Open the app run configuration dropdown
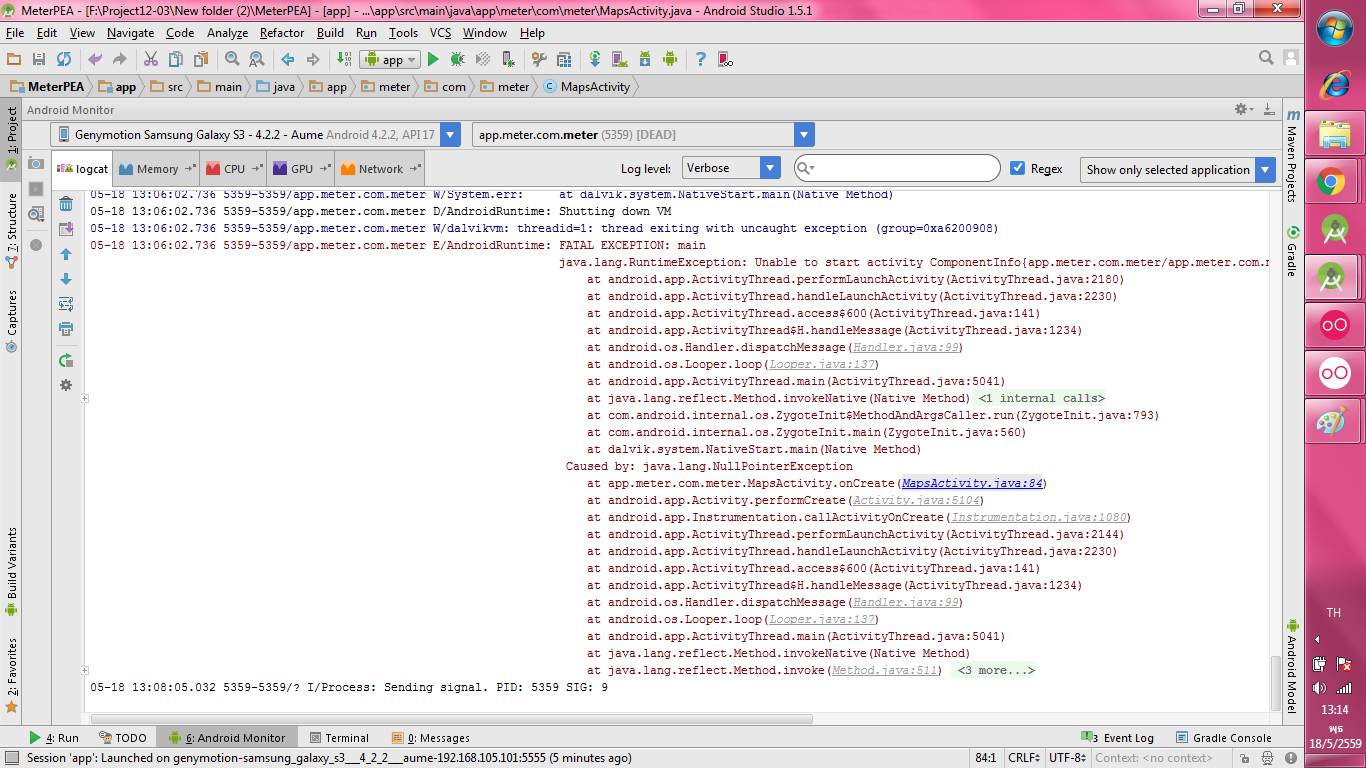 click(x=390, y=60)
